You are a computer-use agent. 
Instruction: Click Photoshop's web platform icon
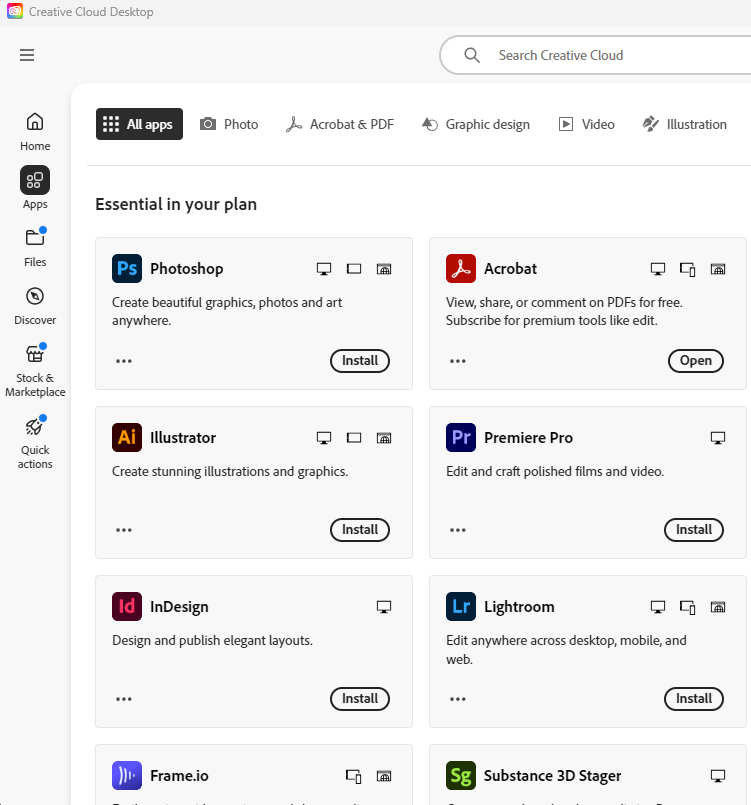(x=384, y=269)
